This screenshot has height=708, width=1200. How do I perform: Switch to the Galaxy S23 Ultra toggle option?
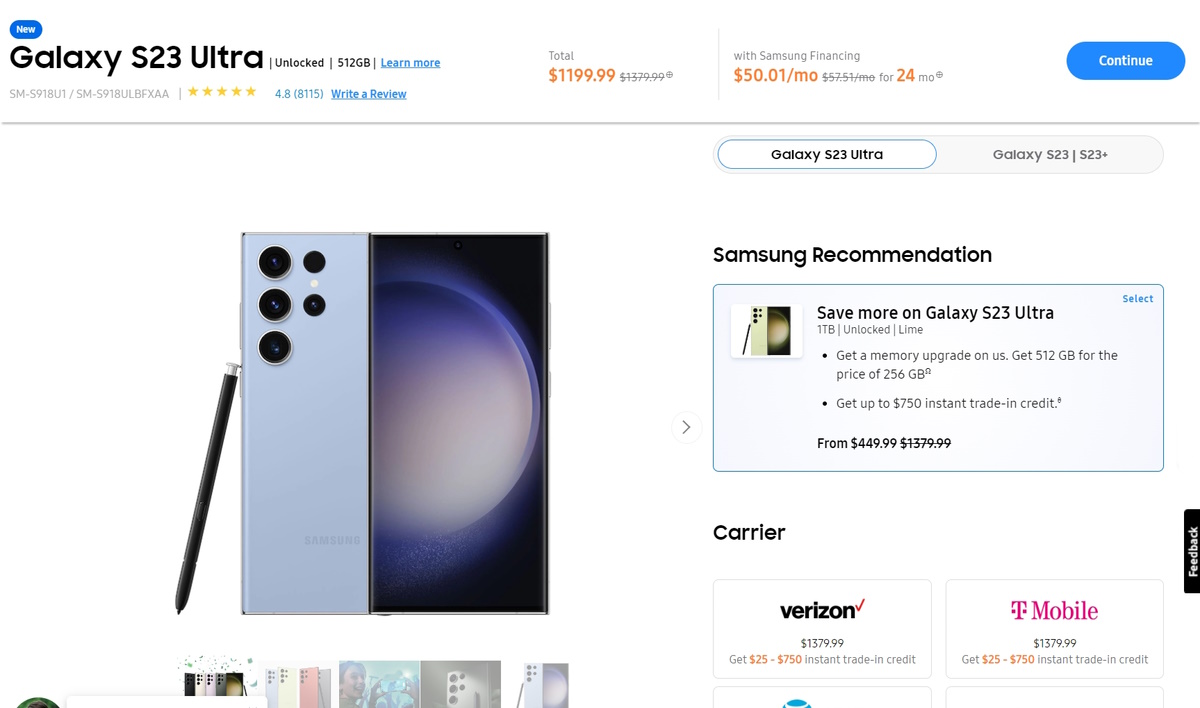click(x=827, y=154)
